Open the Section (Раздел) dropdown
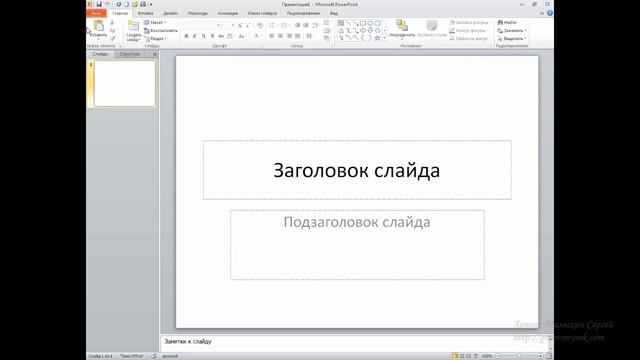The image size is (640, 360). (156, 38)
